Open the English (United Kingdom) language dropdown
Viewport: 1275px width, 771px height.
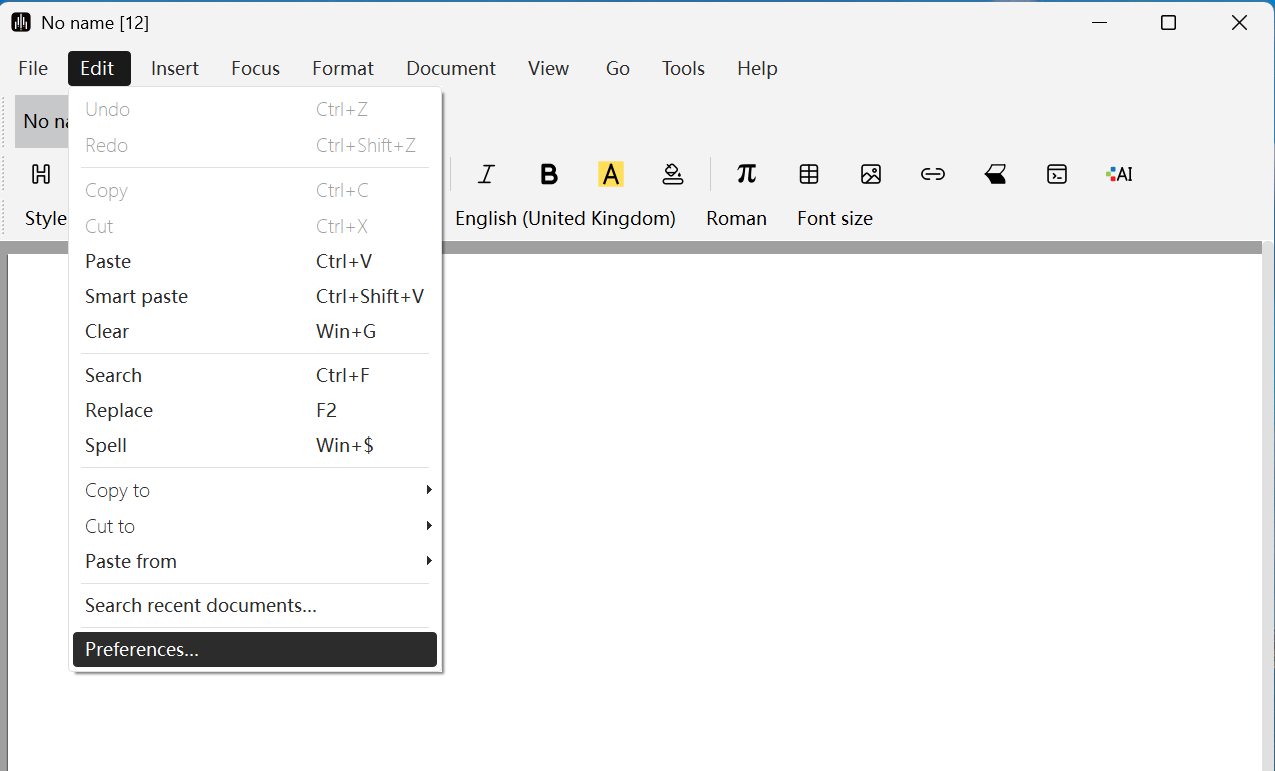point(565,218)
